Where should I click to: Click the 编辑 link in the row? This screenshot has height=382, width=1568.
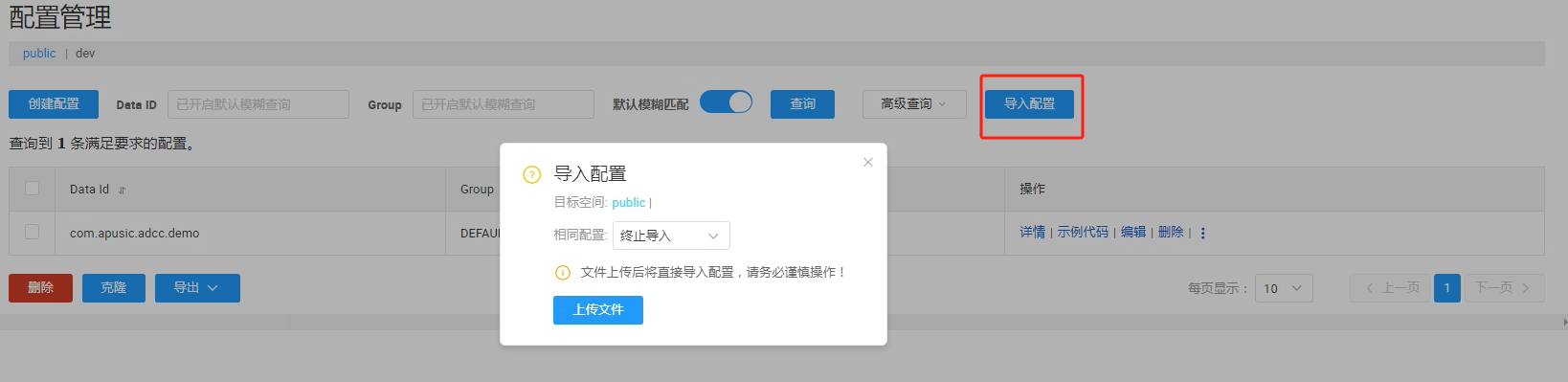pos(1133,233)
